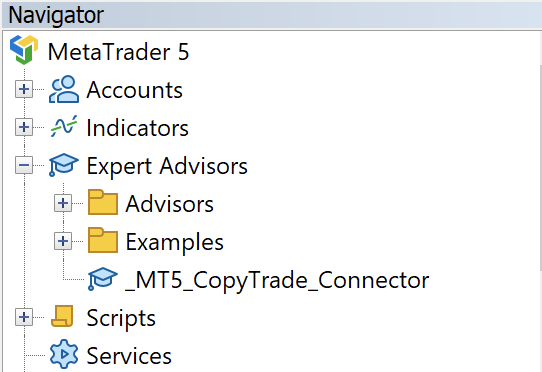Viewport: 542px width, 372px height.
Task: Click the Services gear play icon
Action: point(64,354)
